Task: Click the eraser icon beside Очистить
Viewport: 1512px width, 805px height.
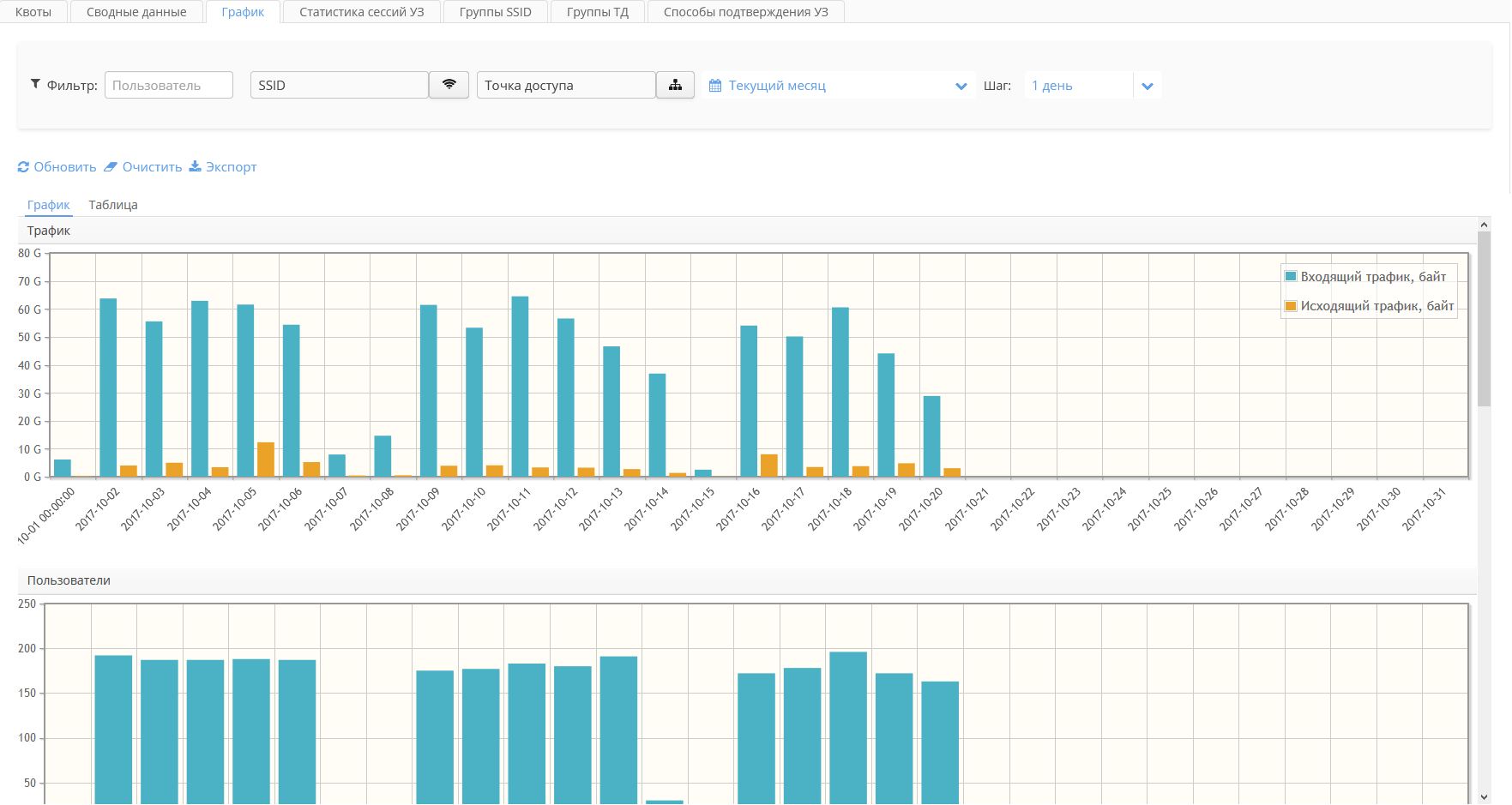Action: click(x=111, y=167)
